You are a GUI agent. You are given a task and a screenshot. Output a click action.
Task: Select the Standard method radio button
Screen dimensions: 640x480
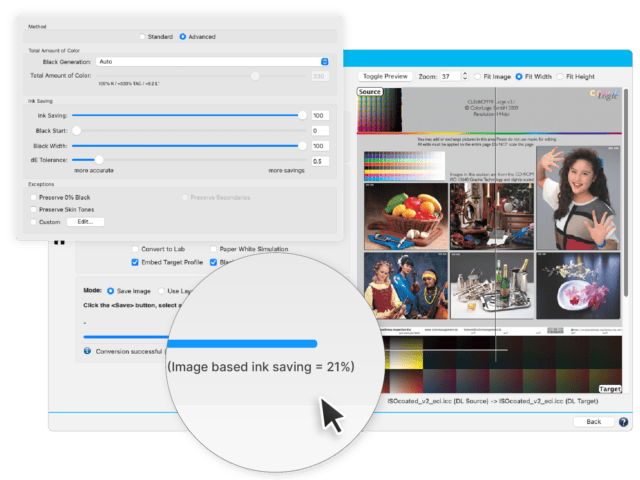142,37
